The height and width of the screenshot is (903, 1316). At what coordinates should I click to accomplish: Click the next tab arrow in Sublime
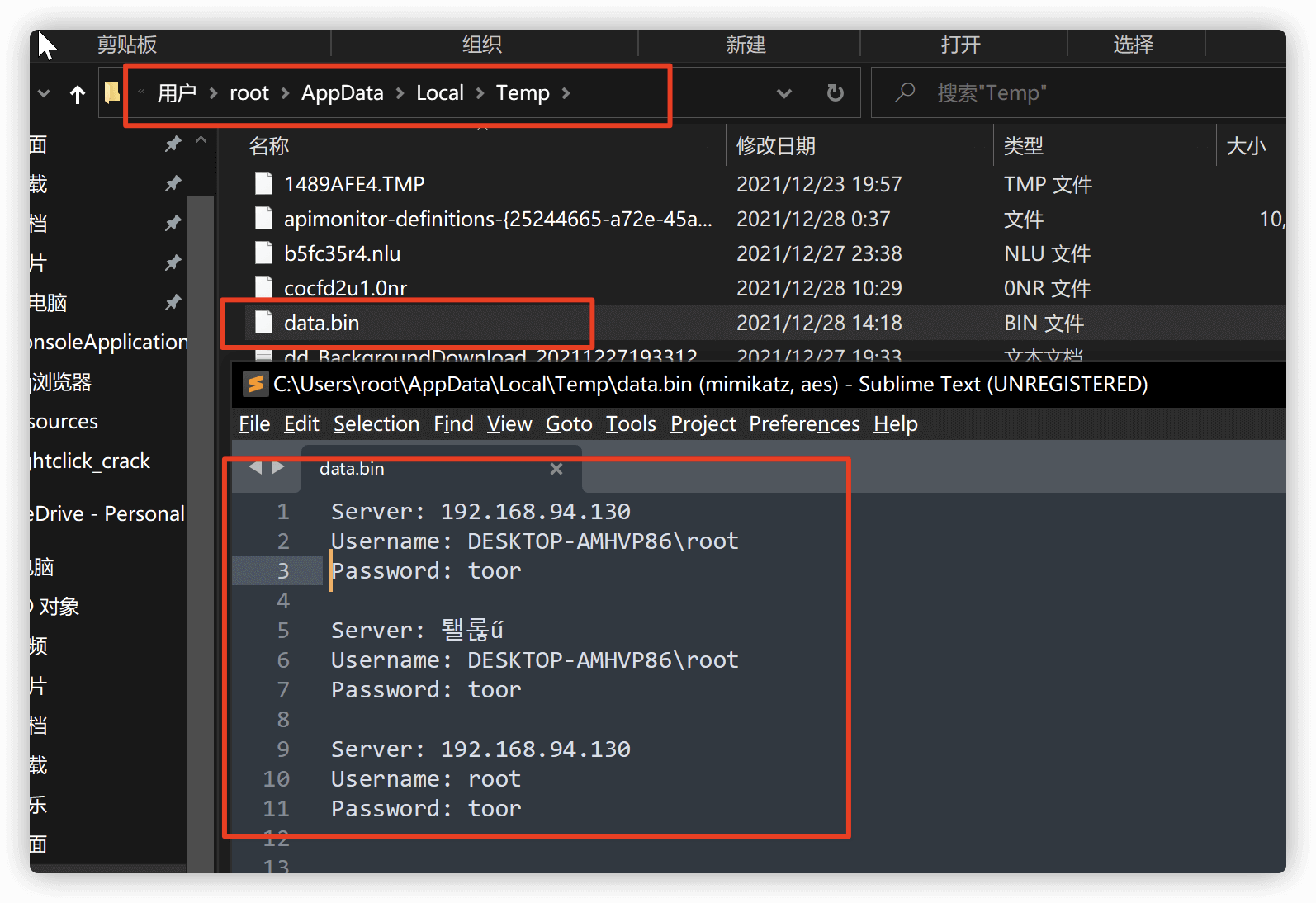click(278, 467)
